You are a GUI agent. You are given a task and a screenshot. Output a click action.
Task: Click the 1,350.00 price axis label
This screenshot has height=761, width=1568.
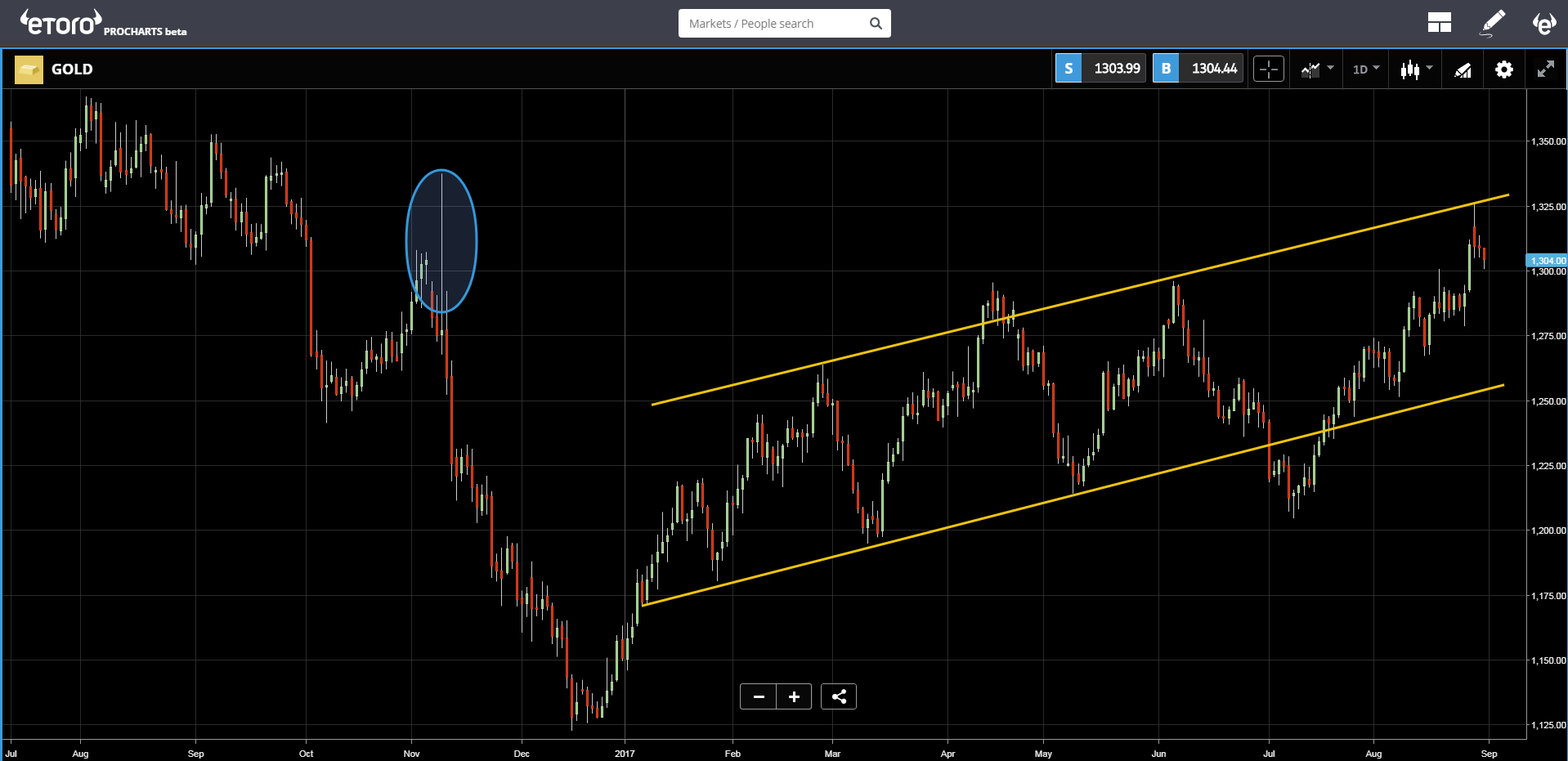[1548, 141]
